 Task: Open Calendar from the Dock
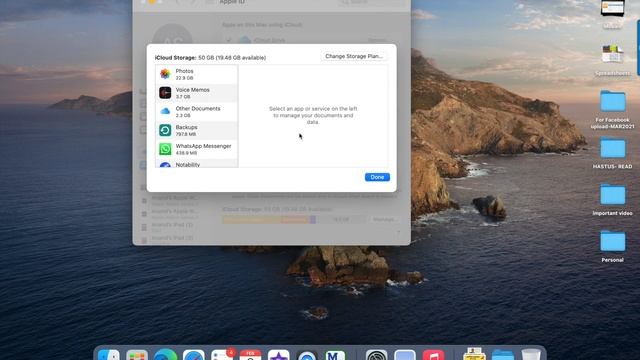point(250,355)
